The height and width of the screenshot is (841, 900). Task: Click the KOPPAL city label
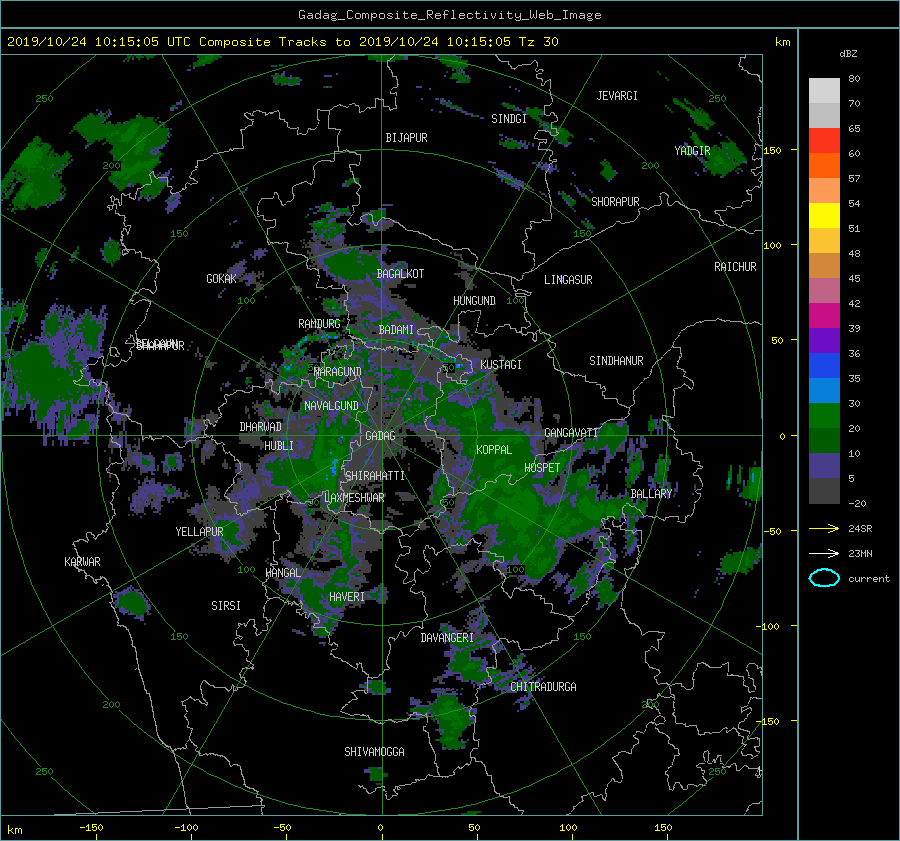pos(494,449)
